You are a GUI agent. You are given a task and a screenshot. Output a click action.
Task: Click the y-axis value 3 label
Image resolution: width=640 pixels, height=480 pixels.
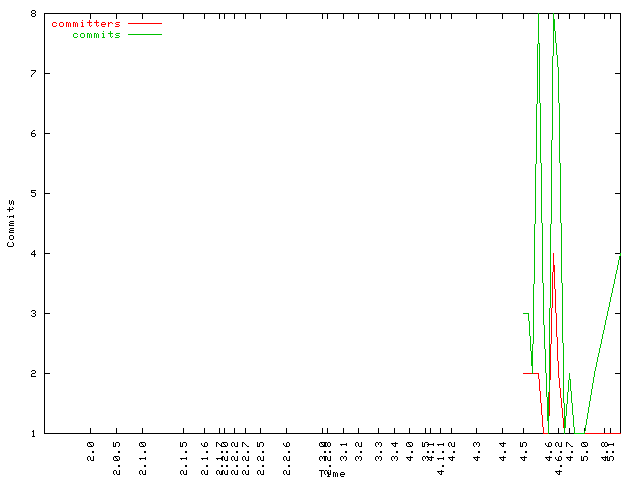[33, 313]
